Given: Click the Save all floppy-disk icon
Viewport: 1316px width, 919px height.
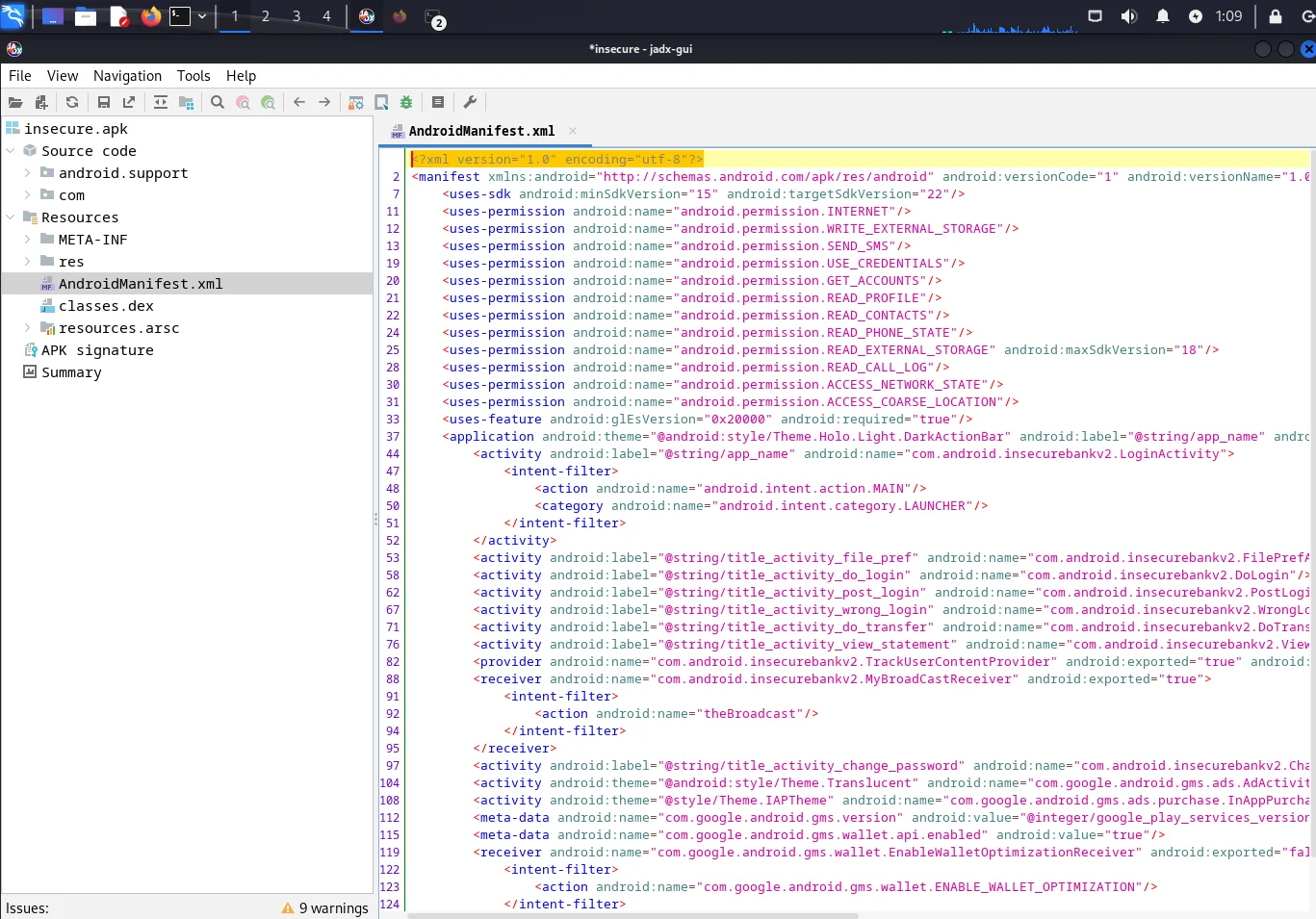Looking at the screenshot, I should click(104, 102).
